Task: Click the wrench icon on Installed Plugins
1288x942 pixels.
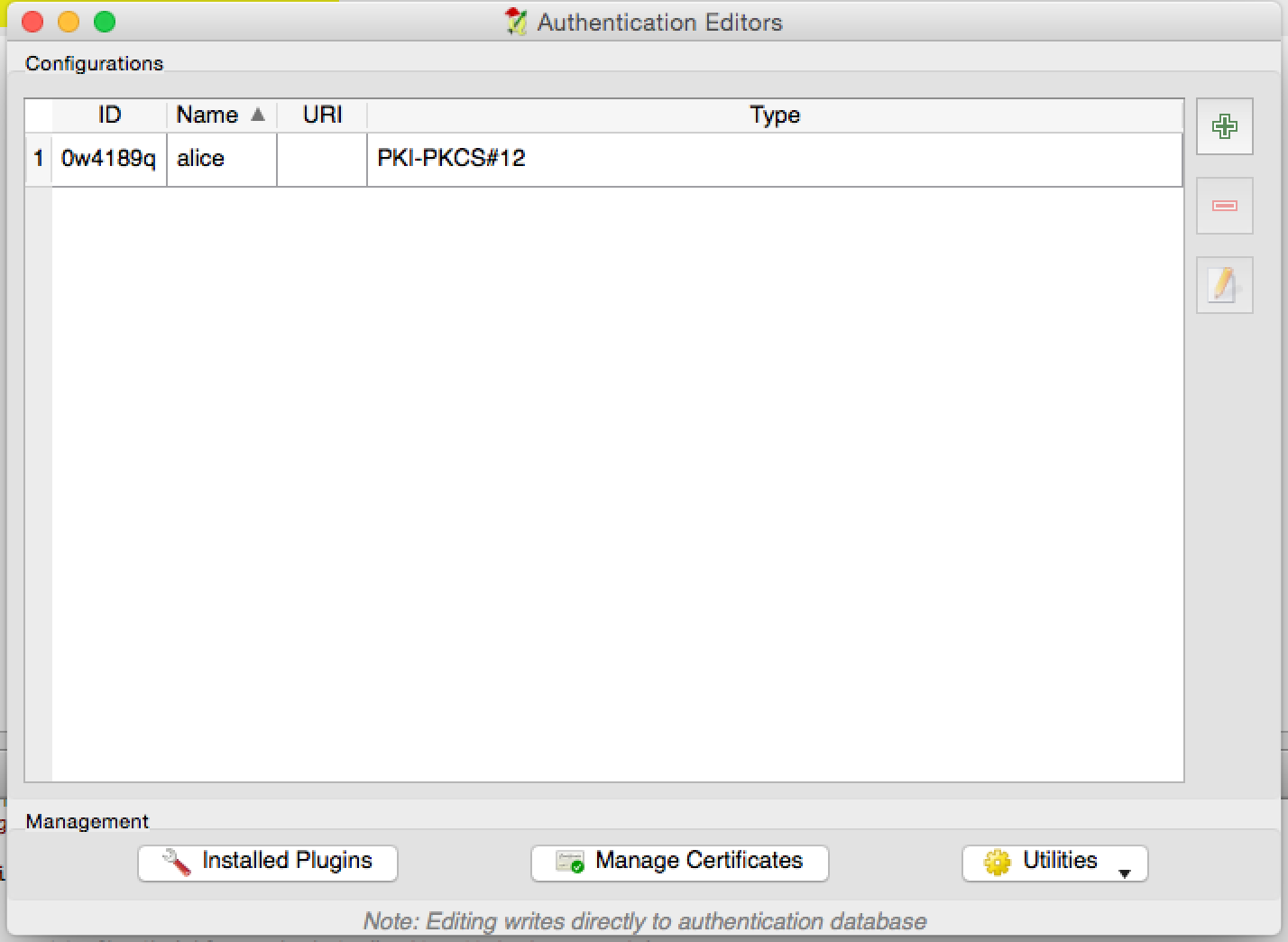Action: tap(176, 863)
